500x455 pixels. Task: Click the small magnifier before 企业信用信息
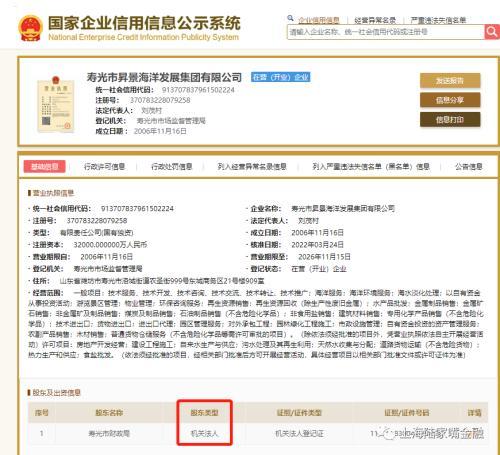290,18
